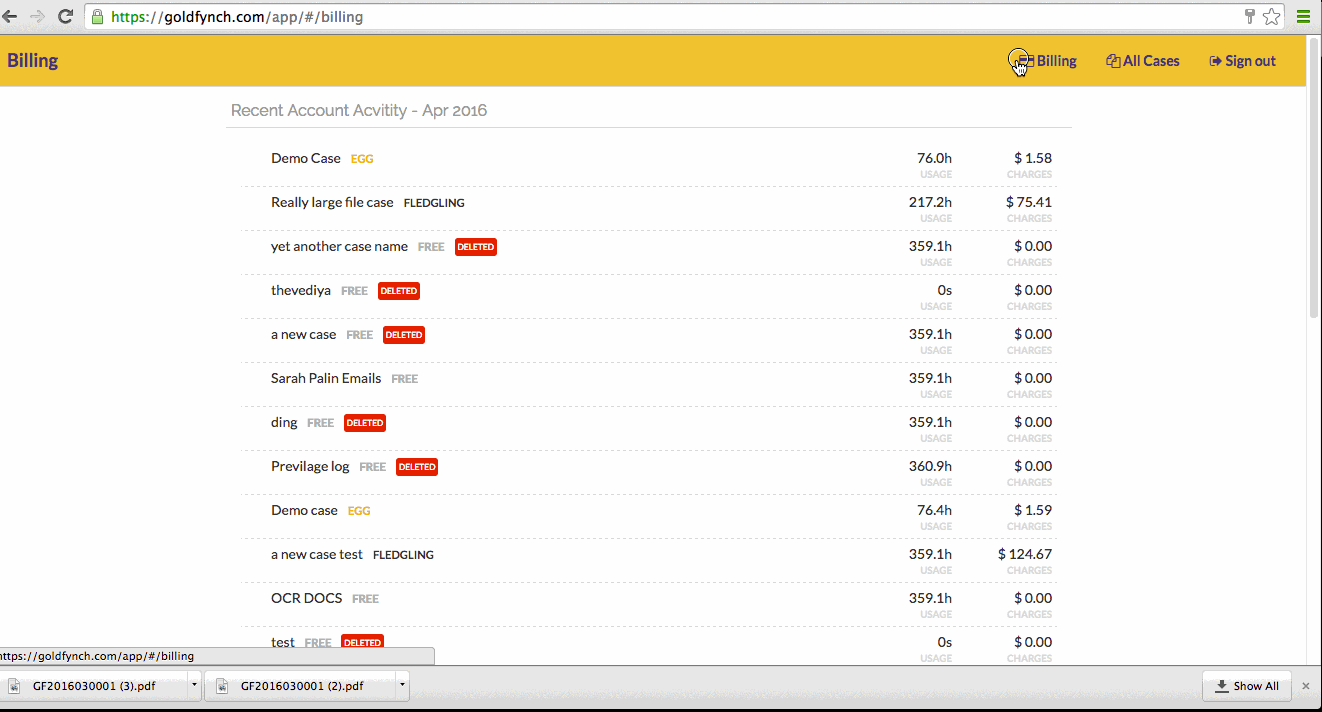Viewport: 1322px width, 712px height.
Task: Select All Cases in the navigation menu
Action: pyautogui.click(x=1150, y=60)
